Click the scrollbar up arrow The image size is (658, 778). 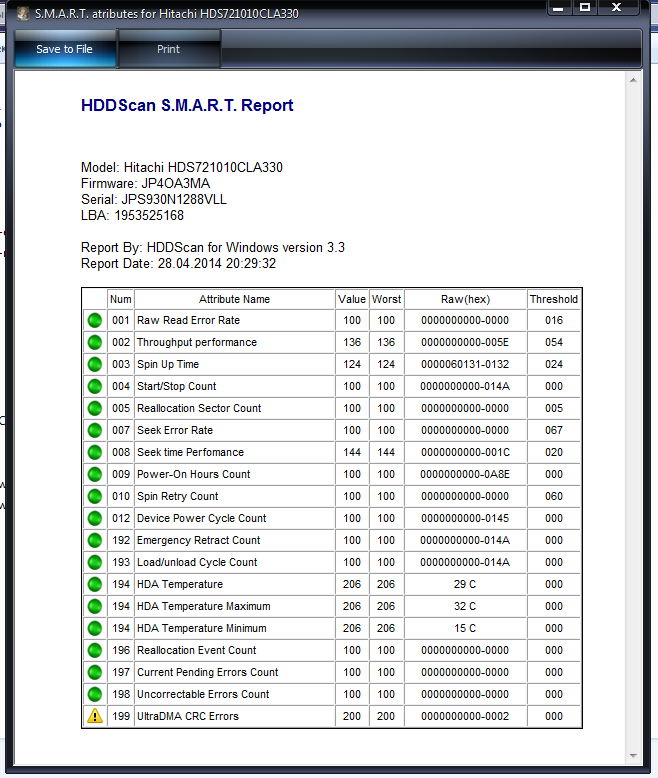click(633, 80)
